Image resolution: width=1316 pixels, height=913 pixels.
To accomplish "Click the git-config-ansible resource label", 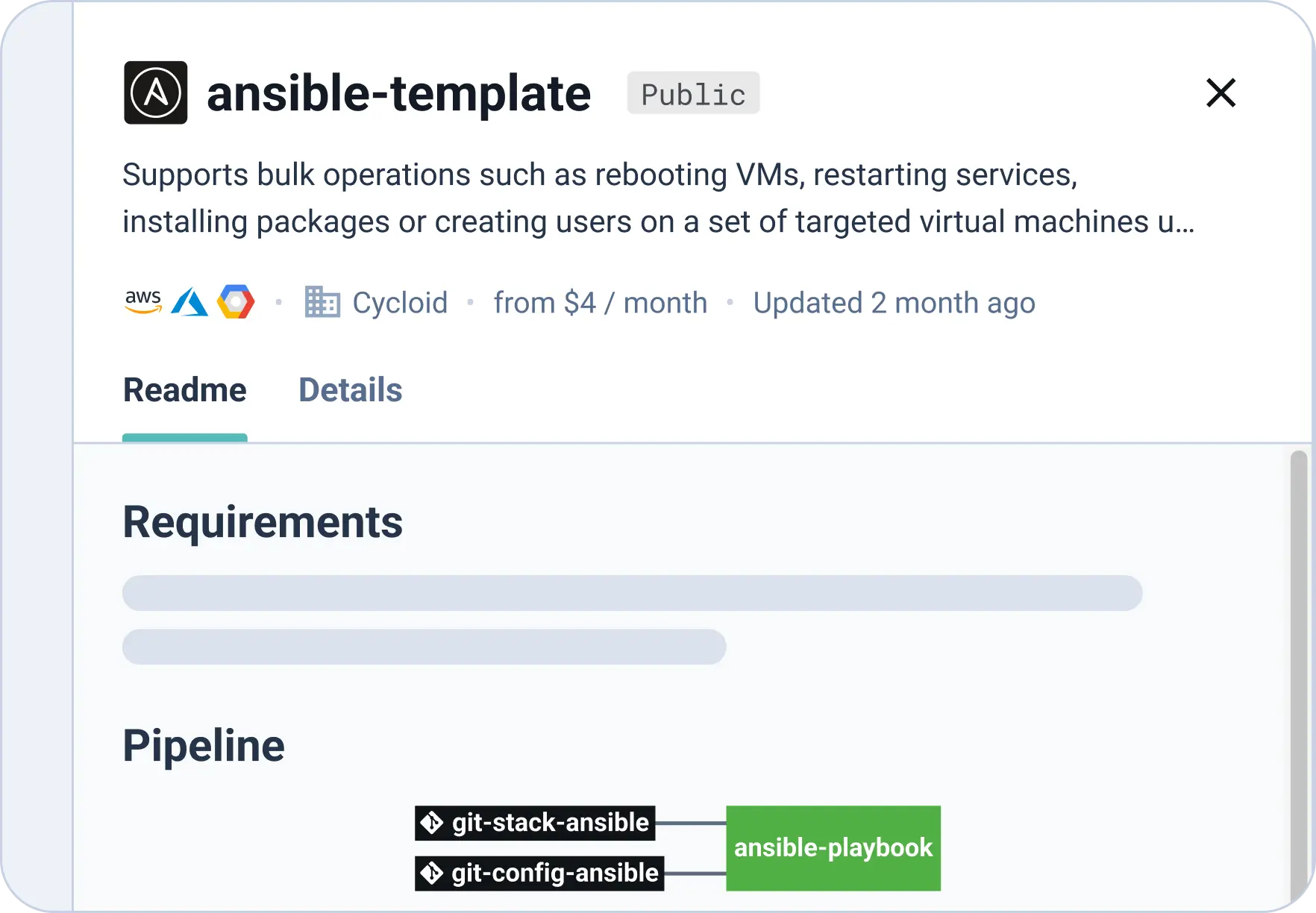I will (554, 873).
